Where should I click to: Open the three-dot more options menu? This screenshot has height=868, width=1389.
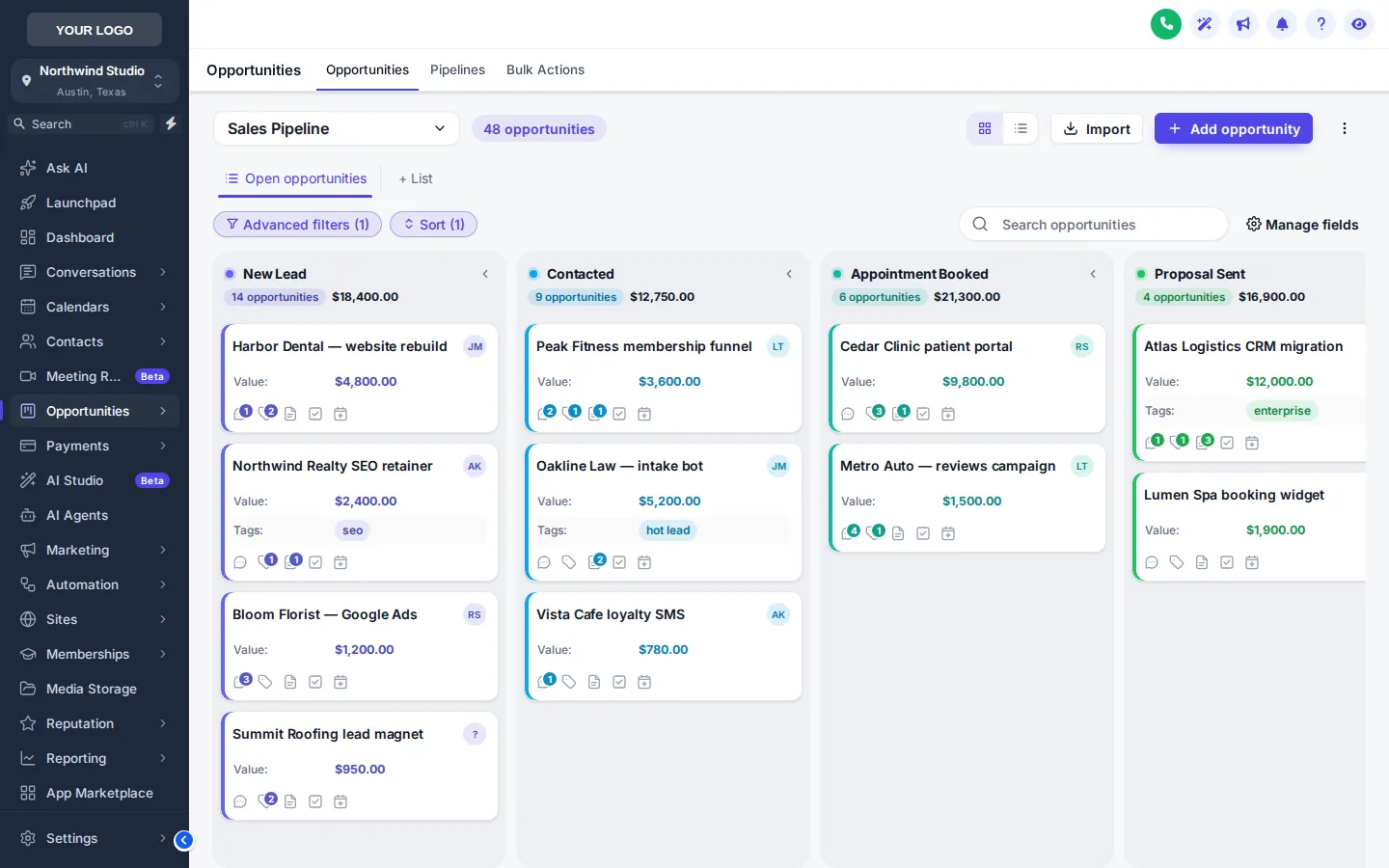[1345, 128]
